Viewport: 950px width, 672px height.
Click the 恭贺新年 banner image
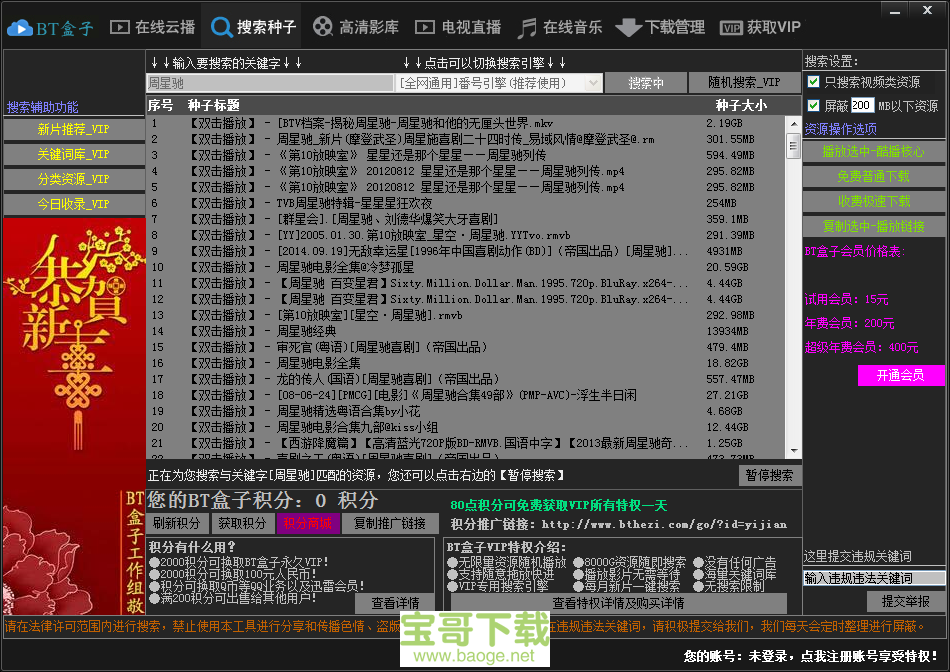click(x=74, y=416)
